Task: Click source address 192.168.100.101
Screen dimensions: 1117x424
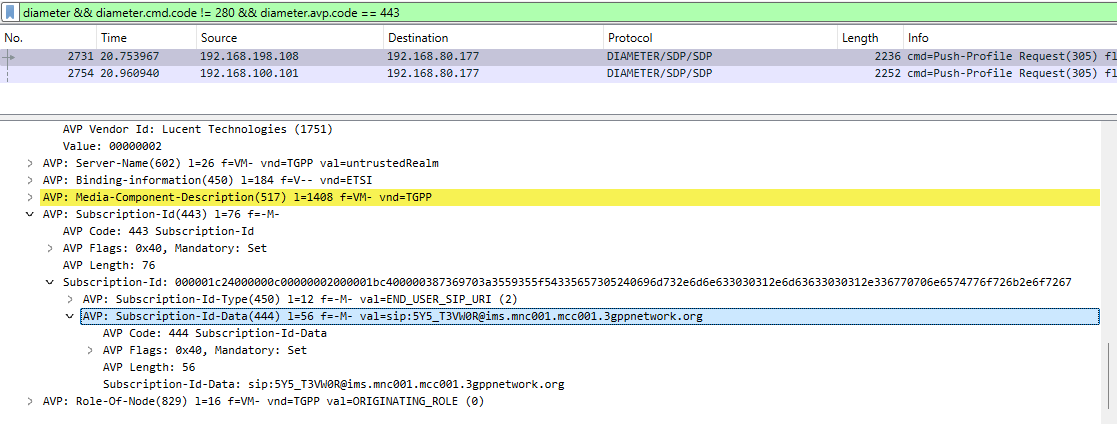Action: [x=249, y=73]
